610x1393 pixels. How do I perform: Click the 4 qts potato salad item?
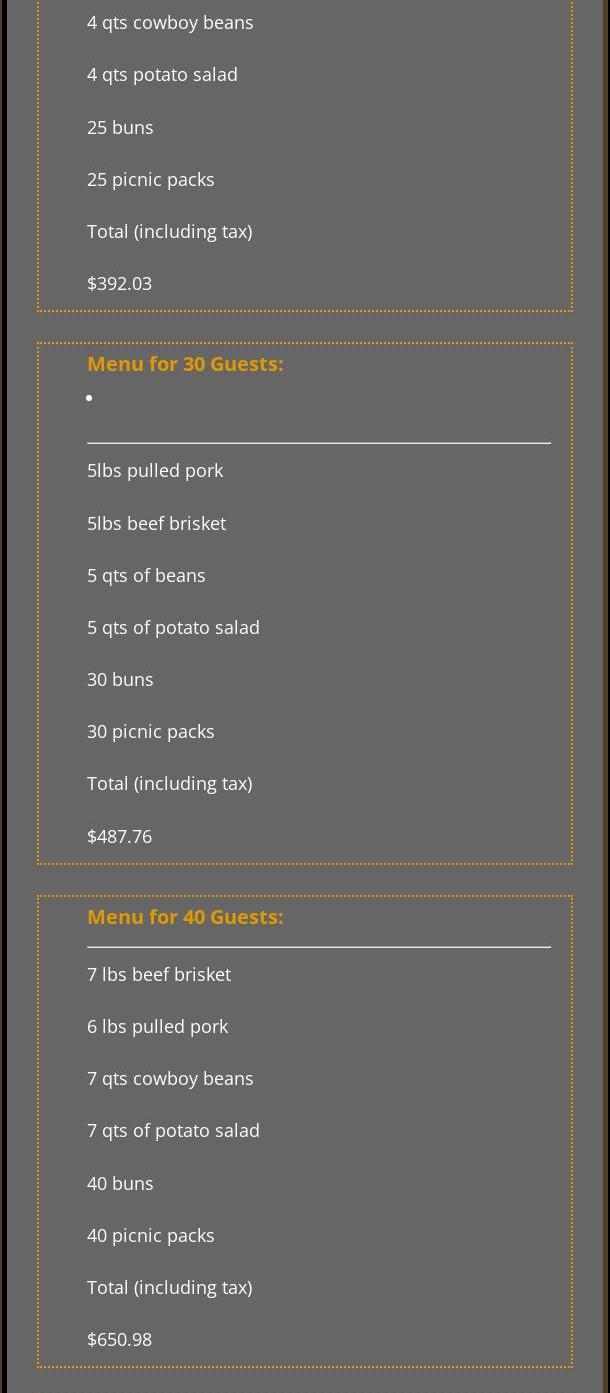click(162, 75)
